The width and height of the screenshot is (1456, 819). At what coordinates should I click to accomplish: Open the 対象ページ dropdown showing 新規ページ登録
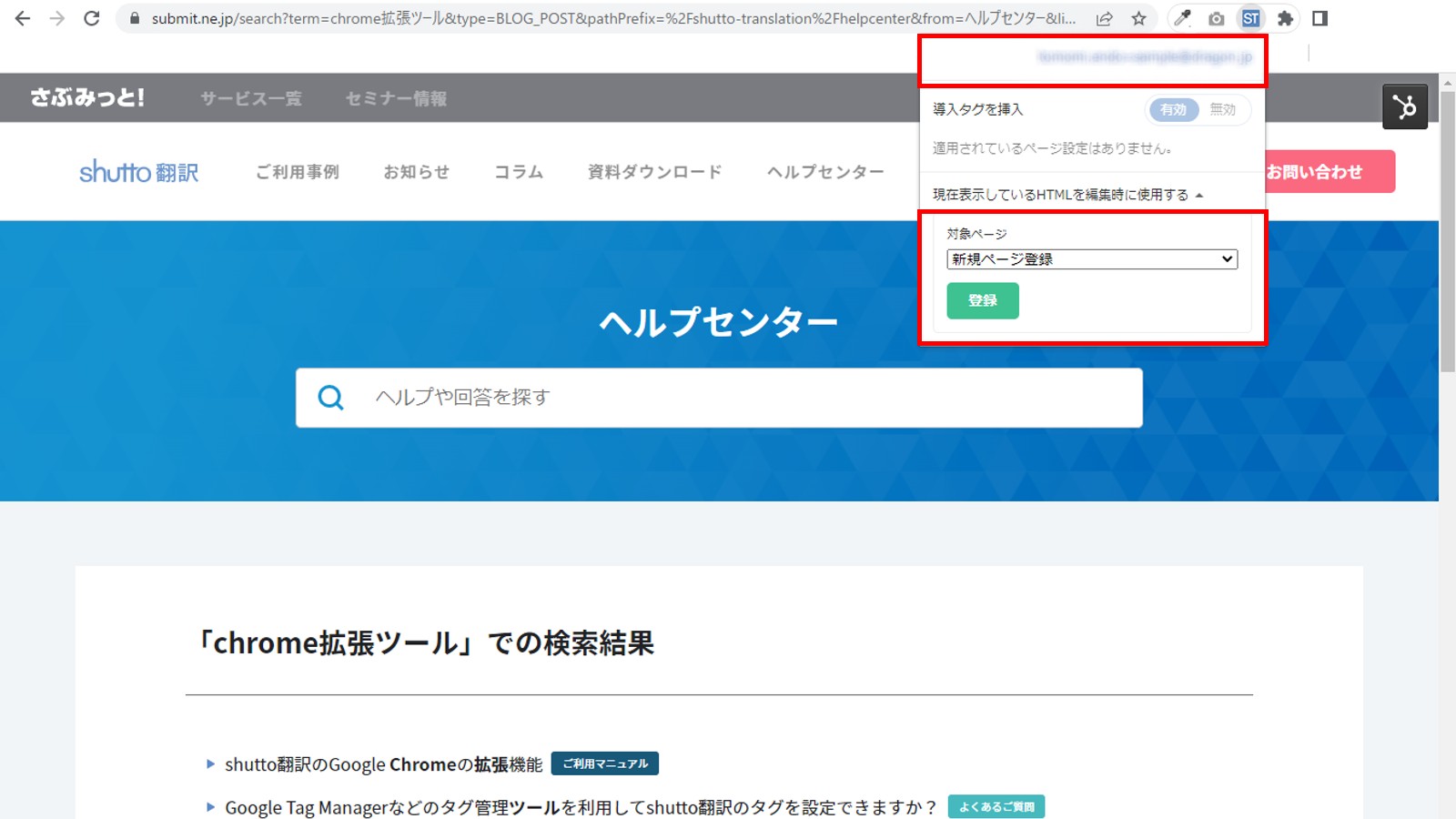(x=1091, y=258)
